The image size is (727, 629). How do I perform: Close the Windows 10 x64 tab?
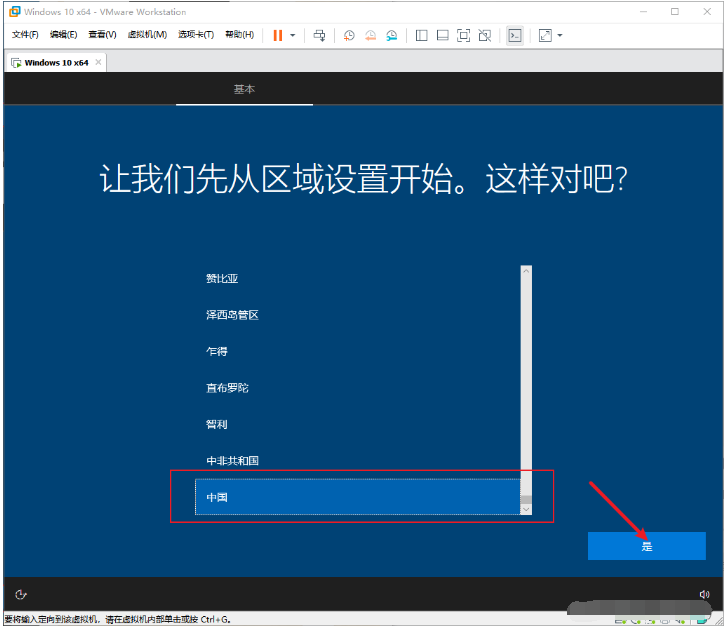98,62
